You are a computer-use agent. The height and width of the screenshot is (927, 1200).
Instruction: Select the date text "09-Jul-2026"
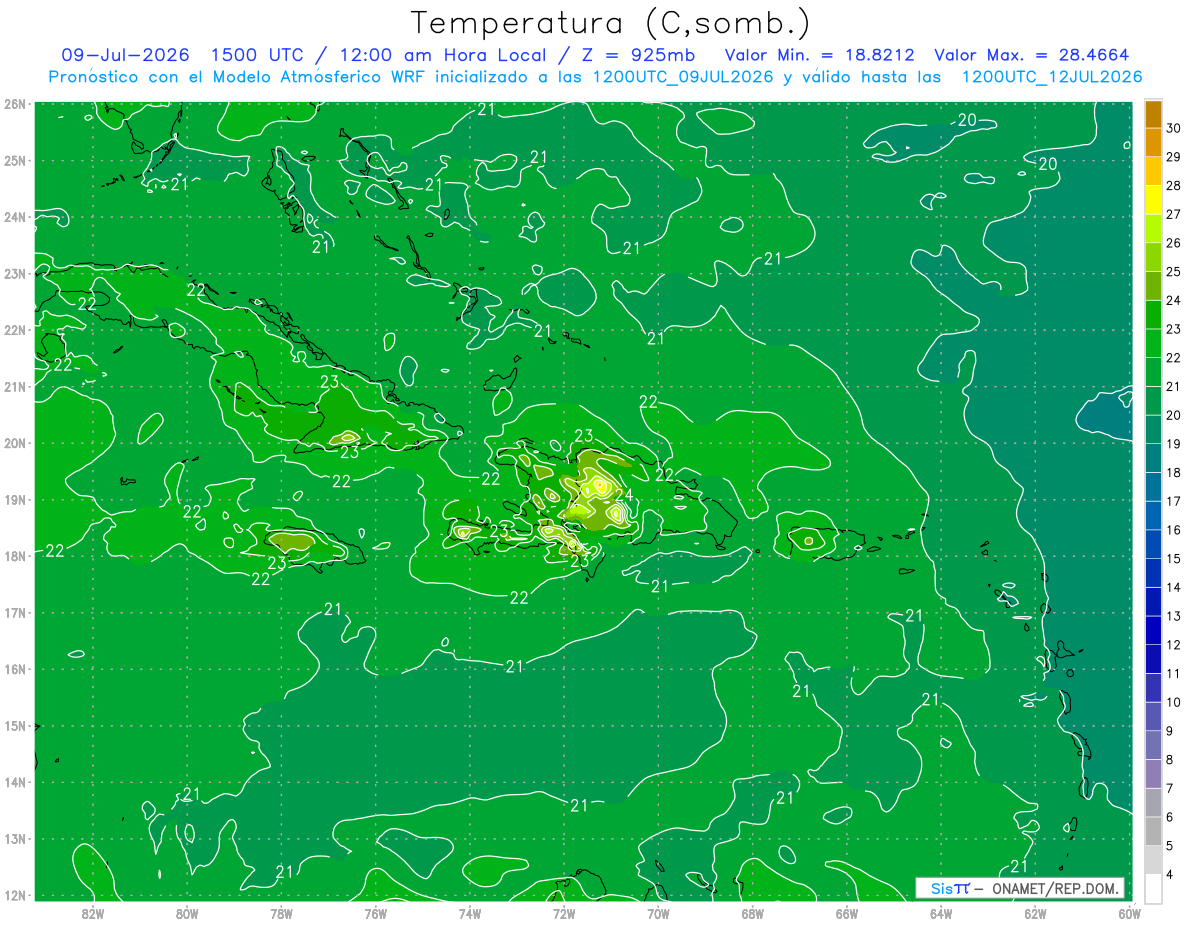(x=126, y=55)
